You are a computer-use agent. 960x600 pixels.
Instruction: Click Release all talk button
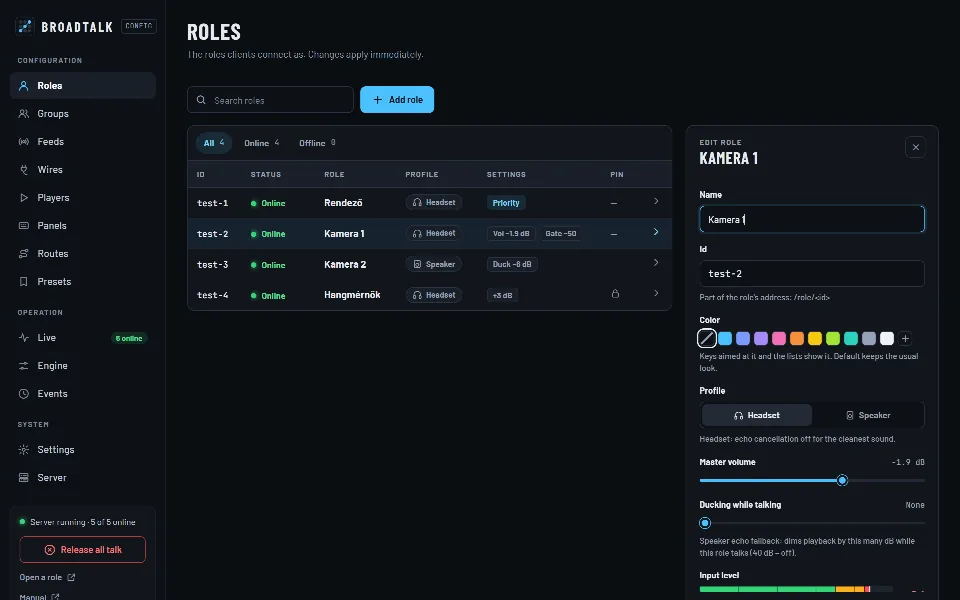pos(83,550)
